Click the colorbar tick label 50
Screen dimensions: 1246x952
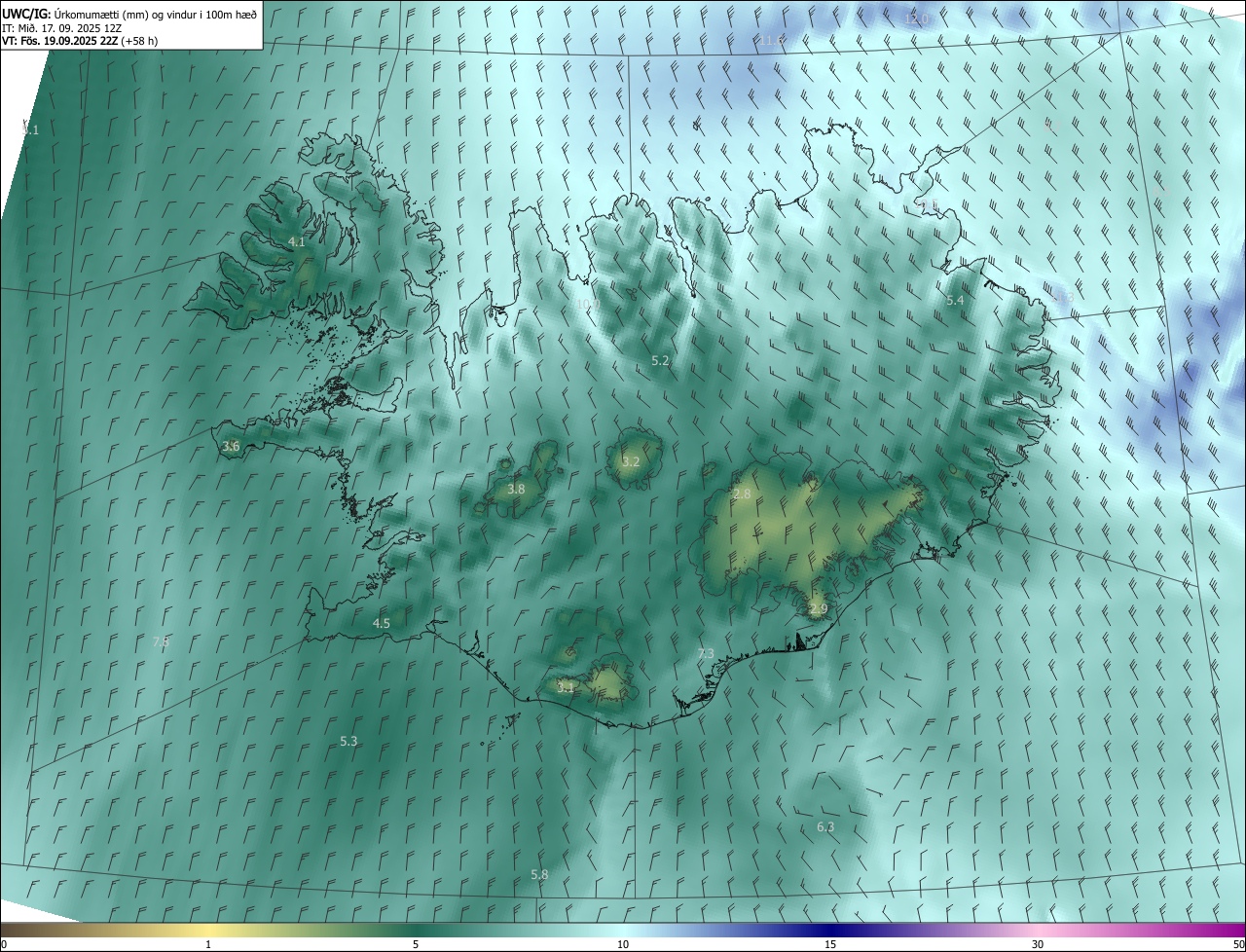pyautogui.click(x=1238, y=944)
